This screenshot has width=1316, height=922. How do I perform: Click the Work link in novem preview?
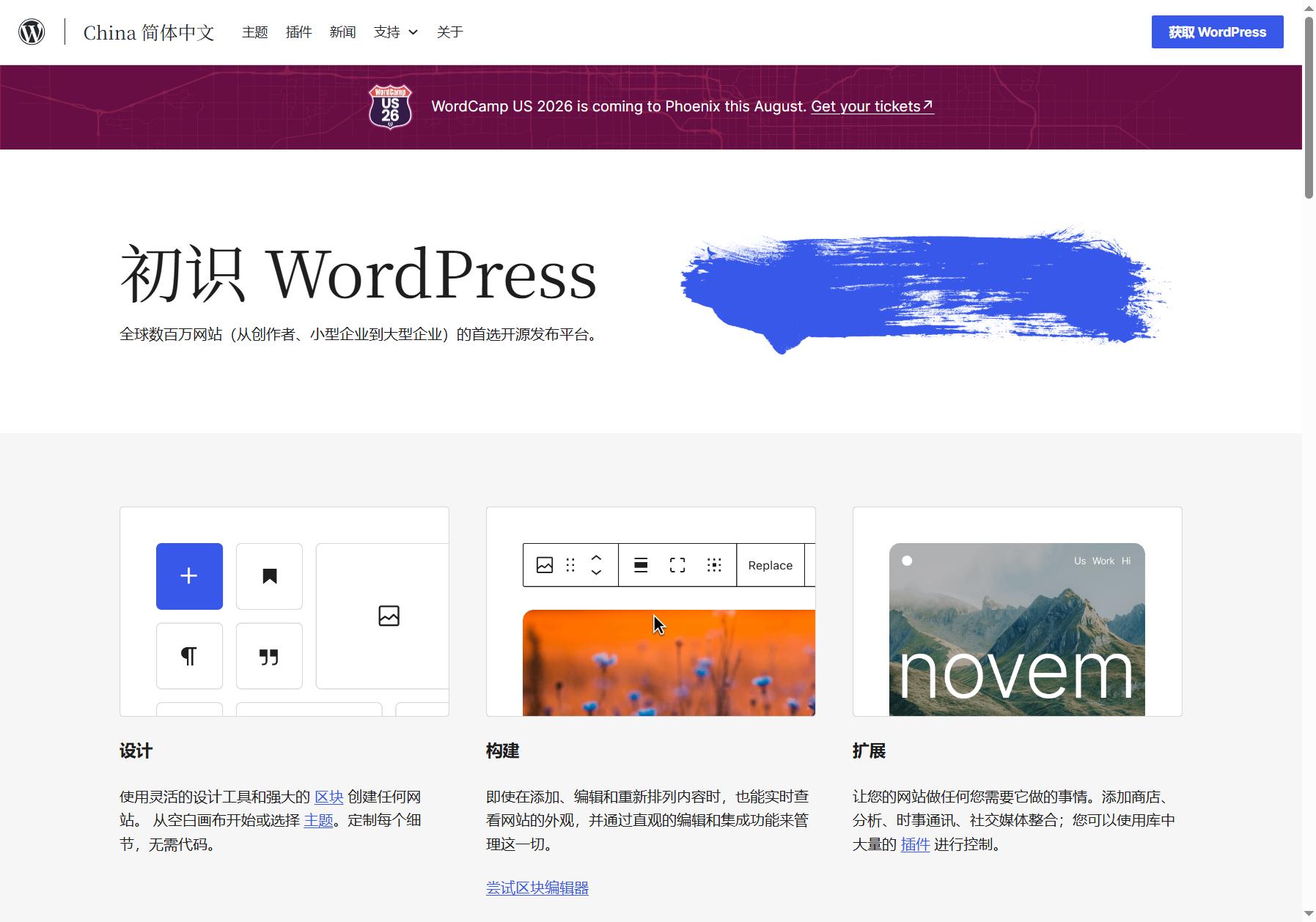1103,561
